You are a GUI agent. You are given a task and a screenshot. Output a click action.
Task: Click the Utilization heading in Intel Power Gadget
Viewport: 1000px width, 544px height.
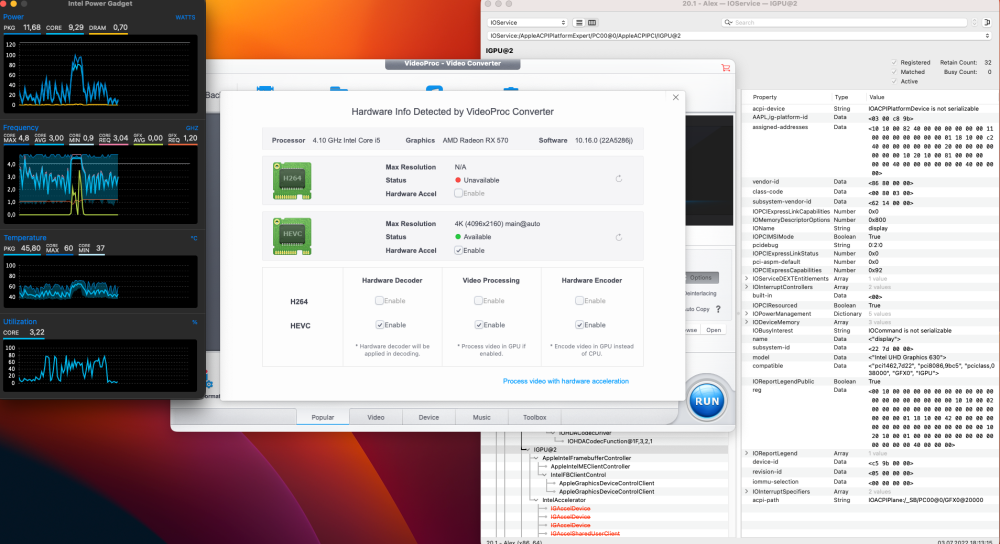20,321
